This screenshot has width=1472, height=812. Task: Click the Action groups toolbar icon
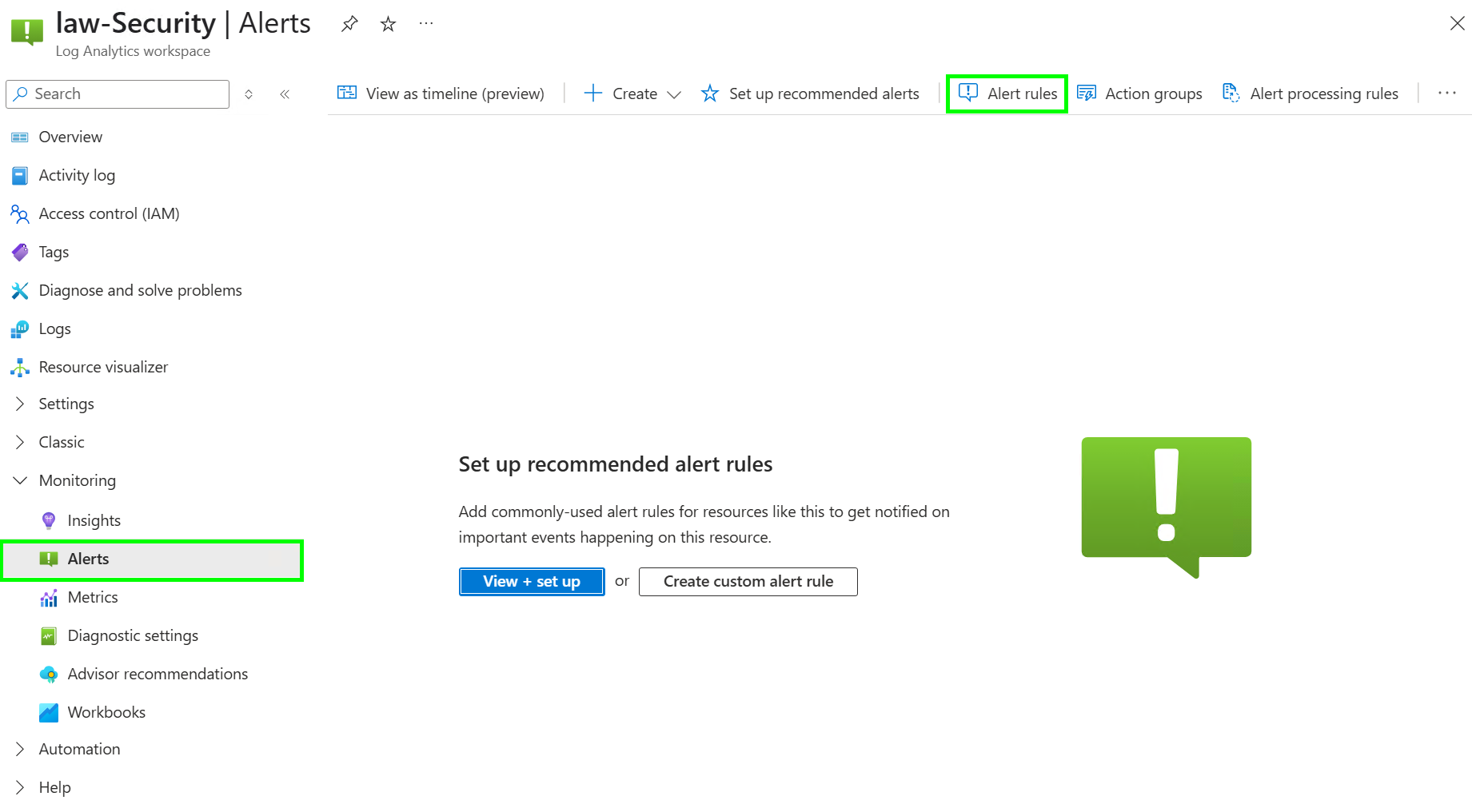pos(1087,94)
